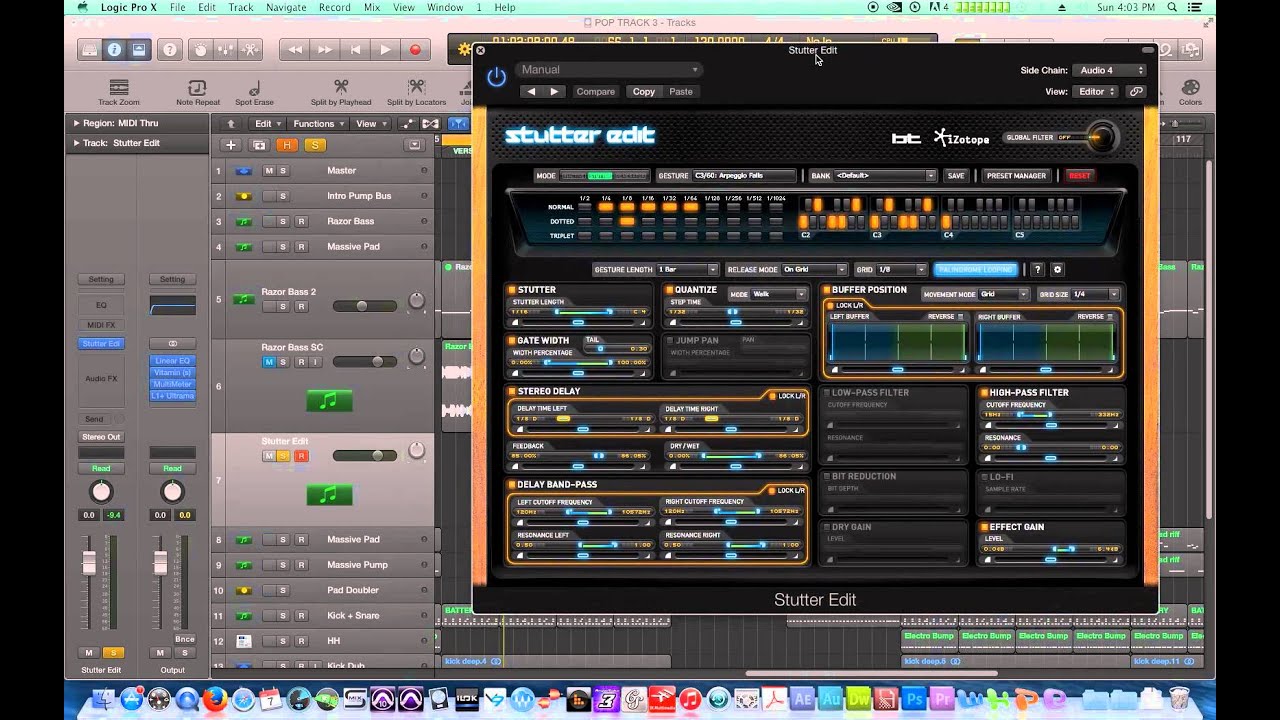Open the Edit menu in tracks area
The height and width of the screenshot is (720, 1280).
(266, 124)
